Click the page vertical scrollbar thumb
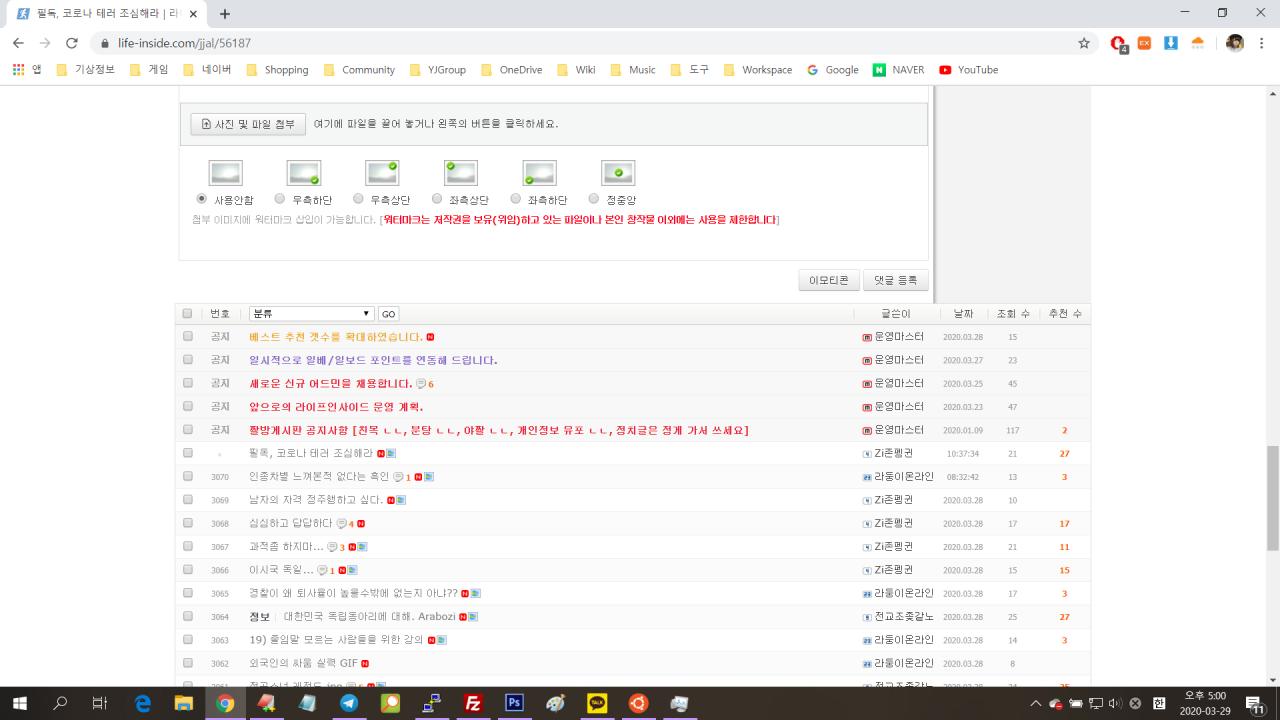 (x=1273, y=498)
